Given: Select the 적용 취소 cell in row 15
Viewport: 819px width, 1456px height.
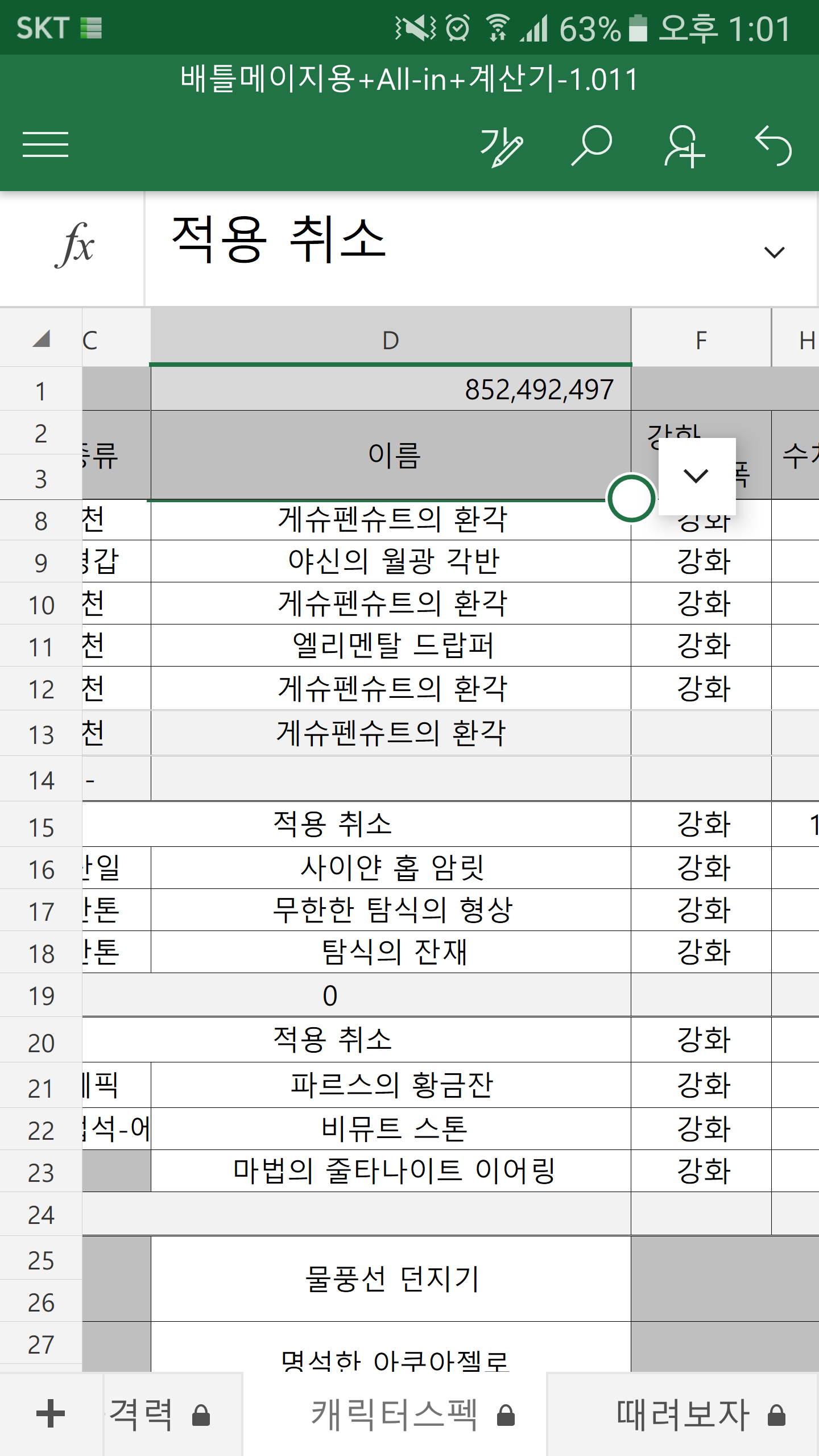Looking at the screenshot, I should click(x=333, y=824).
